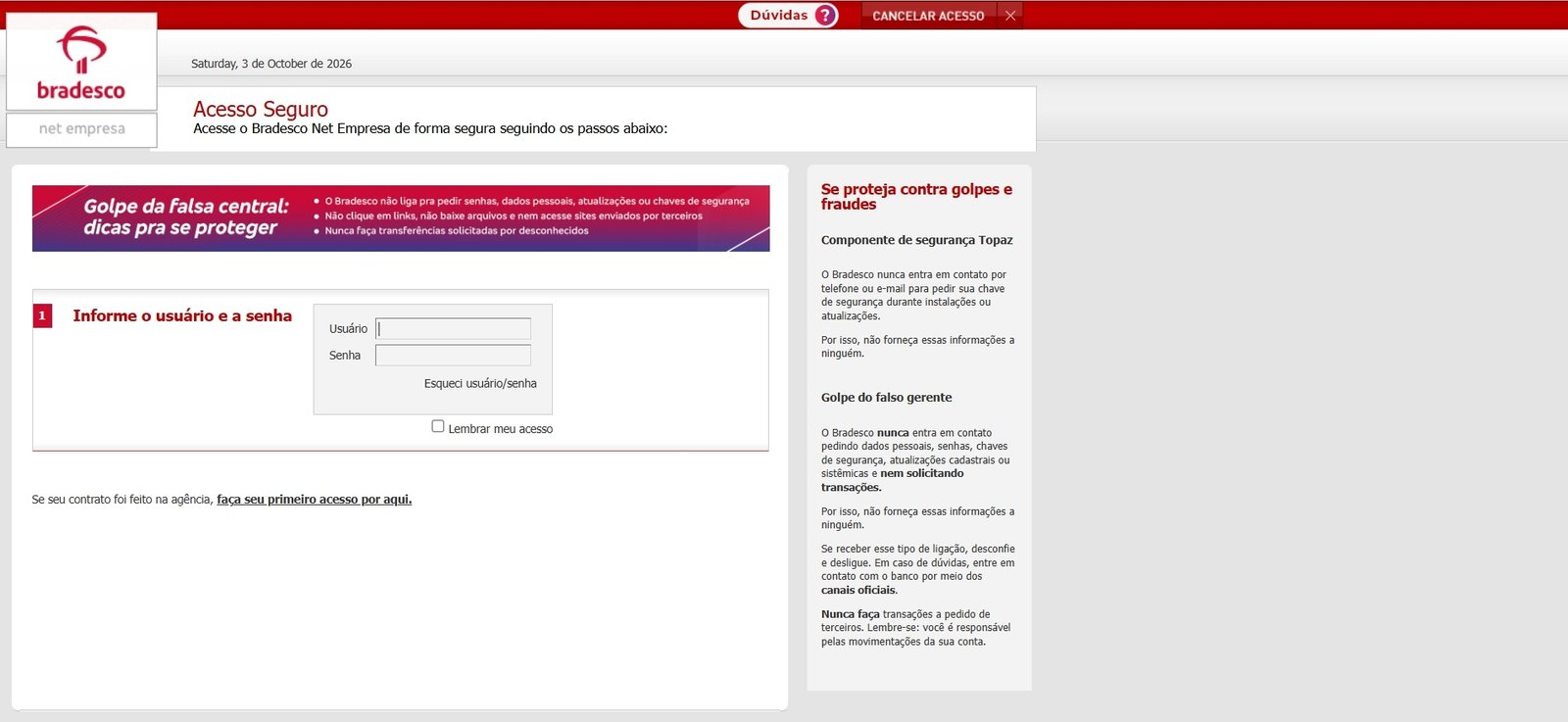Click the 'Lembrar meu acesso' label text
This screenshot has width=1568, height=722.
click(501, 429)
